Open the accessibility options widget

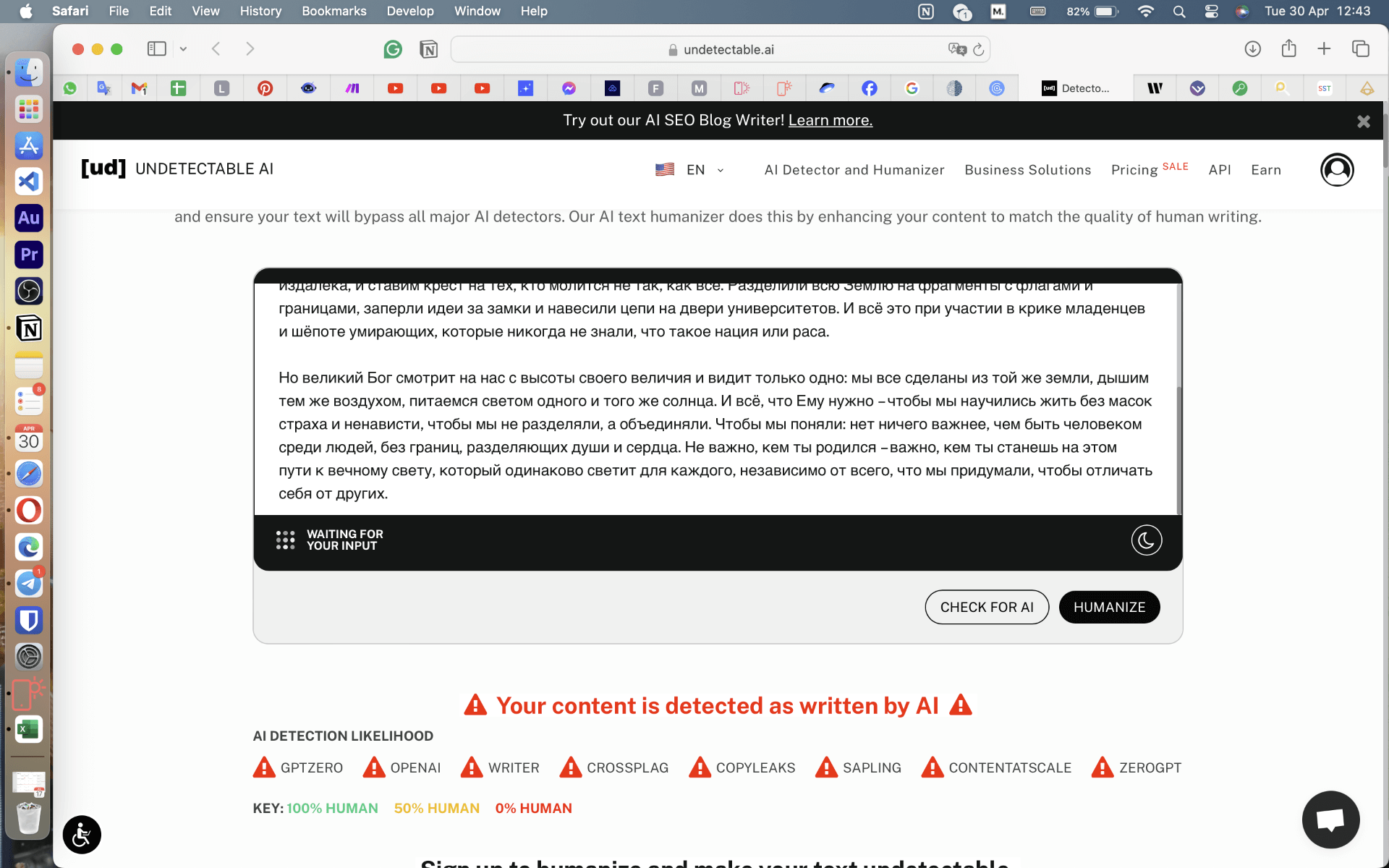click(82, 835)
